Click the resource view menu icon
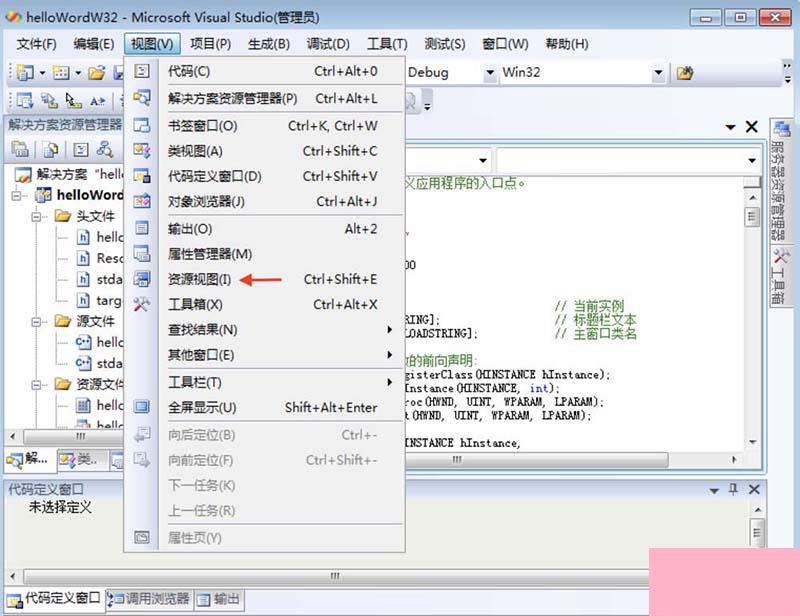 click(142, 279)
